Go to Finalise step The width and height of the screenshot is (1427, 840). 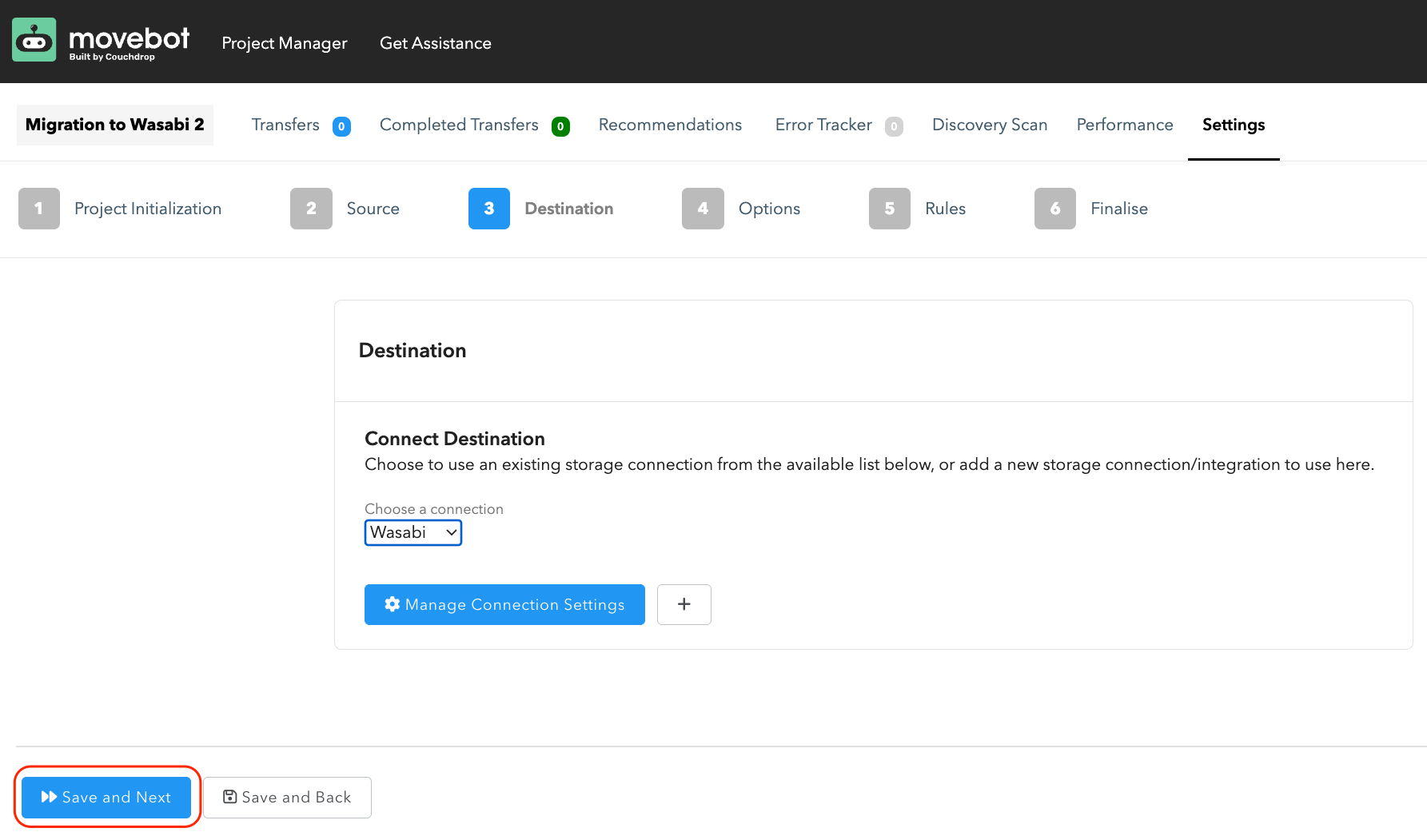click(1119, 209)
